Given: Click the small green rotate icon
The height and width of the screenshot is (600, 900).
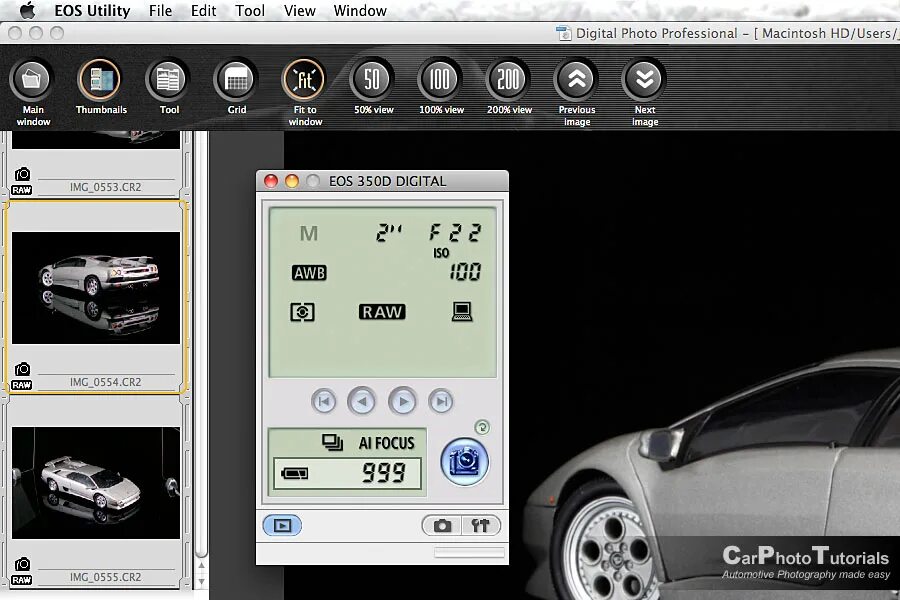Looking at the screenshot, I should pyautogui.click(x=482, y=427).
